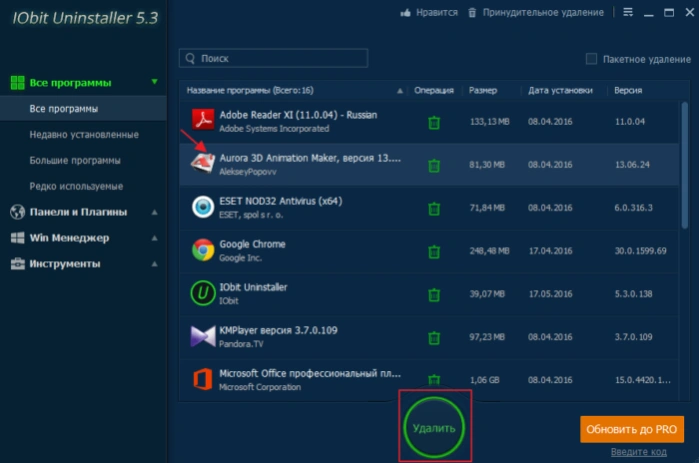Click trash icon for Google Chrome row

click(434, 252)
